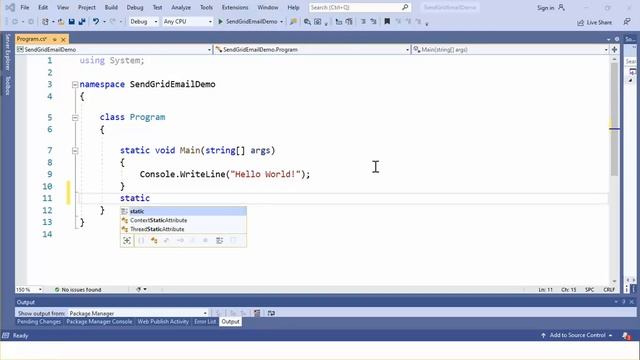This screenshot has height=360, width=640.
Task: Open the Project menu
Action: coord(87,7)
